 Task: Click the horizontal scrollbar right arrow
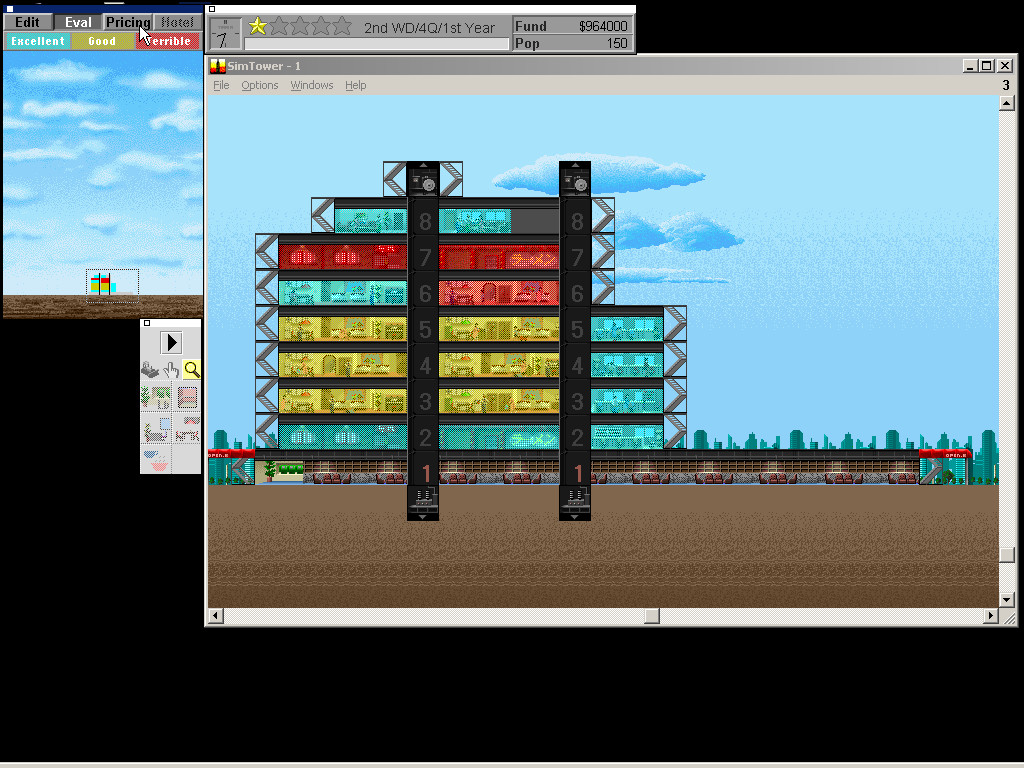point(991,616)
